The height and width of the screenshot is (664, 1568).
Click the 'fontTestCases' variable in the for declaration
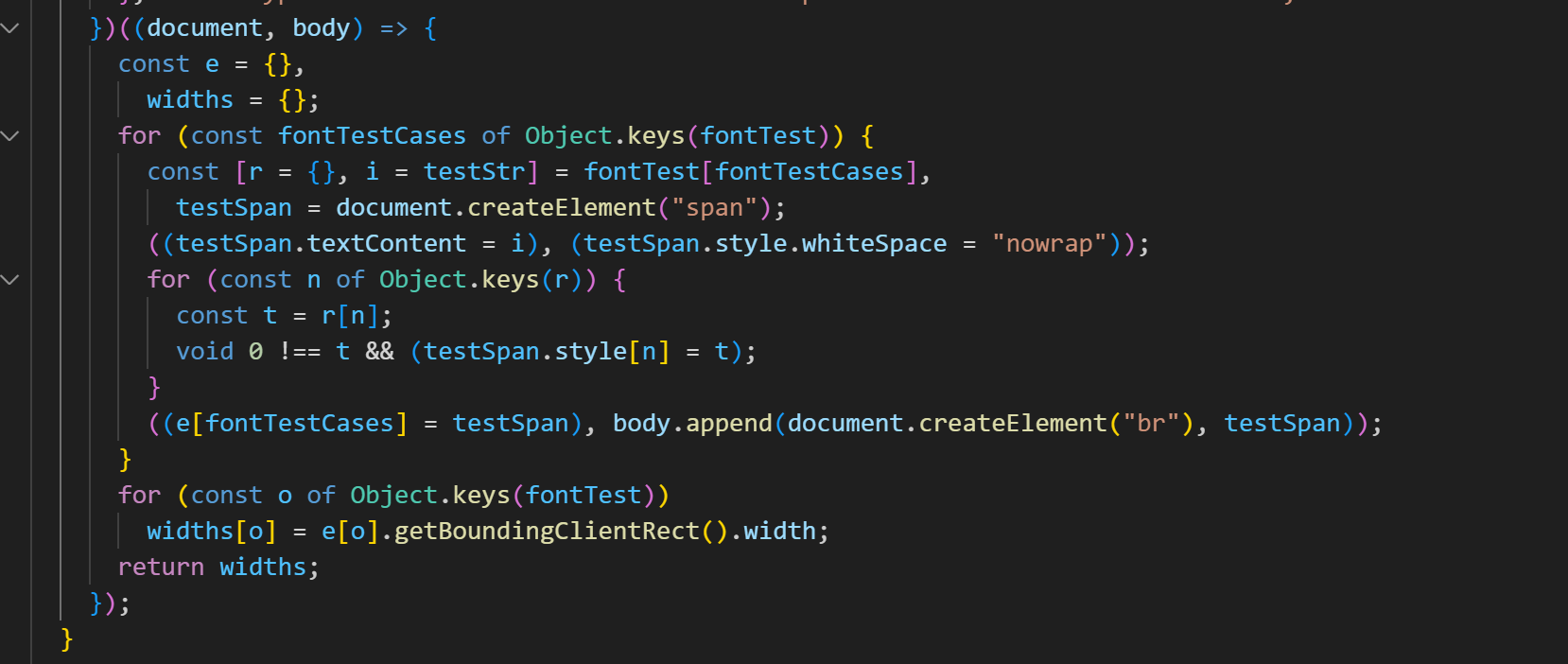372,136
